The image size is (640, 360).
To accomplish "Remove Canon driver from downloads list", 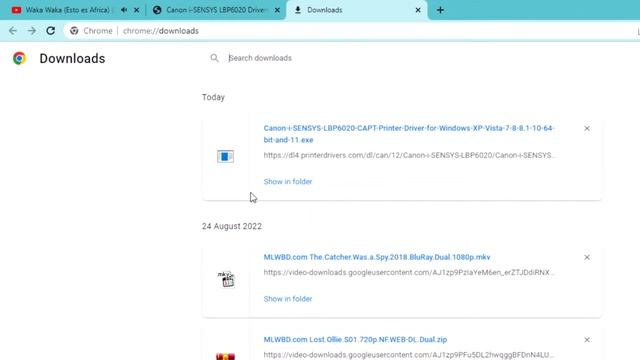I will click(x=587, y=128).
